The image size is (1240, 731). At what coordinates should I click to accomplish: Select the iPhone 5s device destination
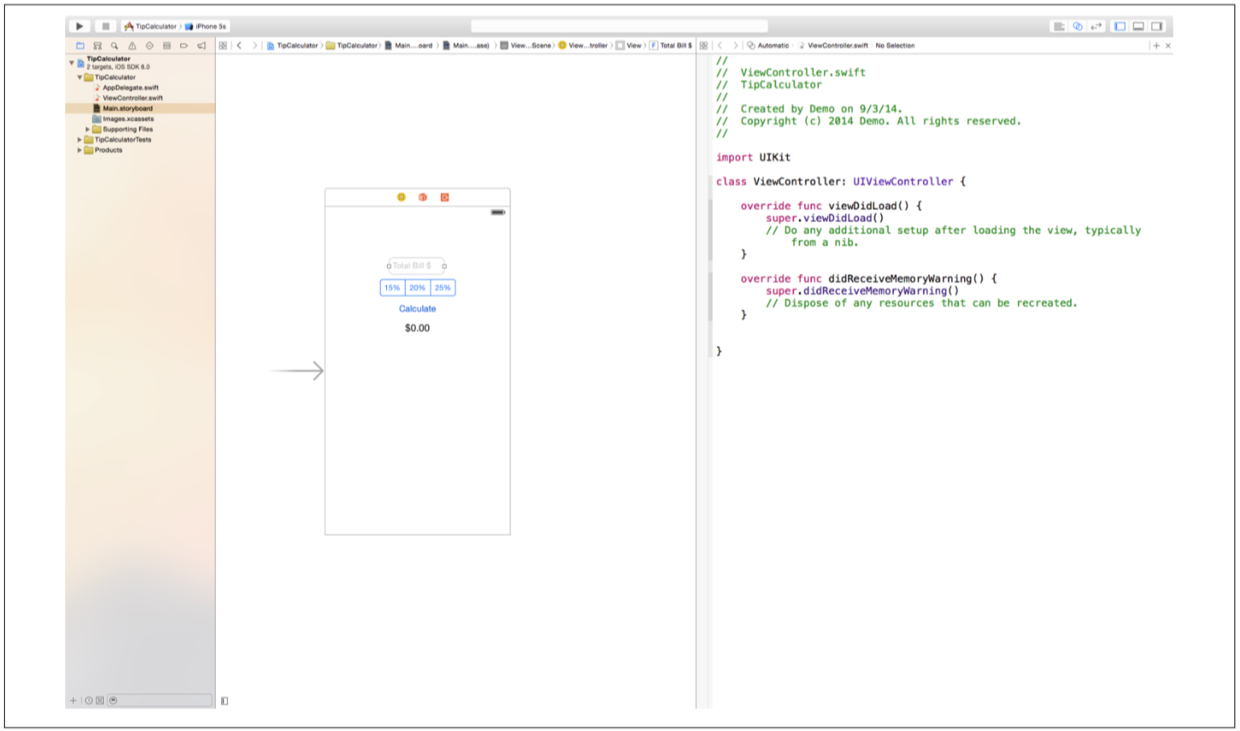coord(205,26)
